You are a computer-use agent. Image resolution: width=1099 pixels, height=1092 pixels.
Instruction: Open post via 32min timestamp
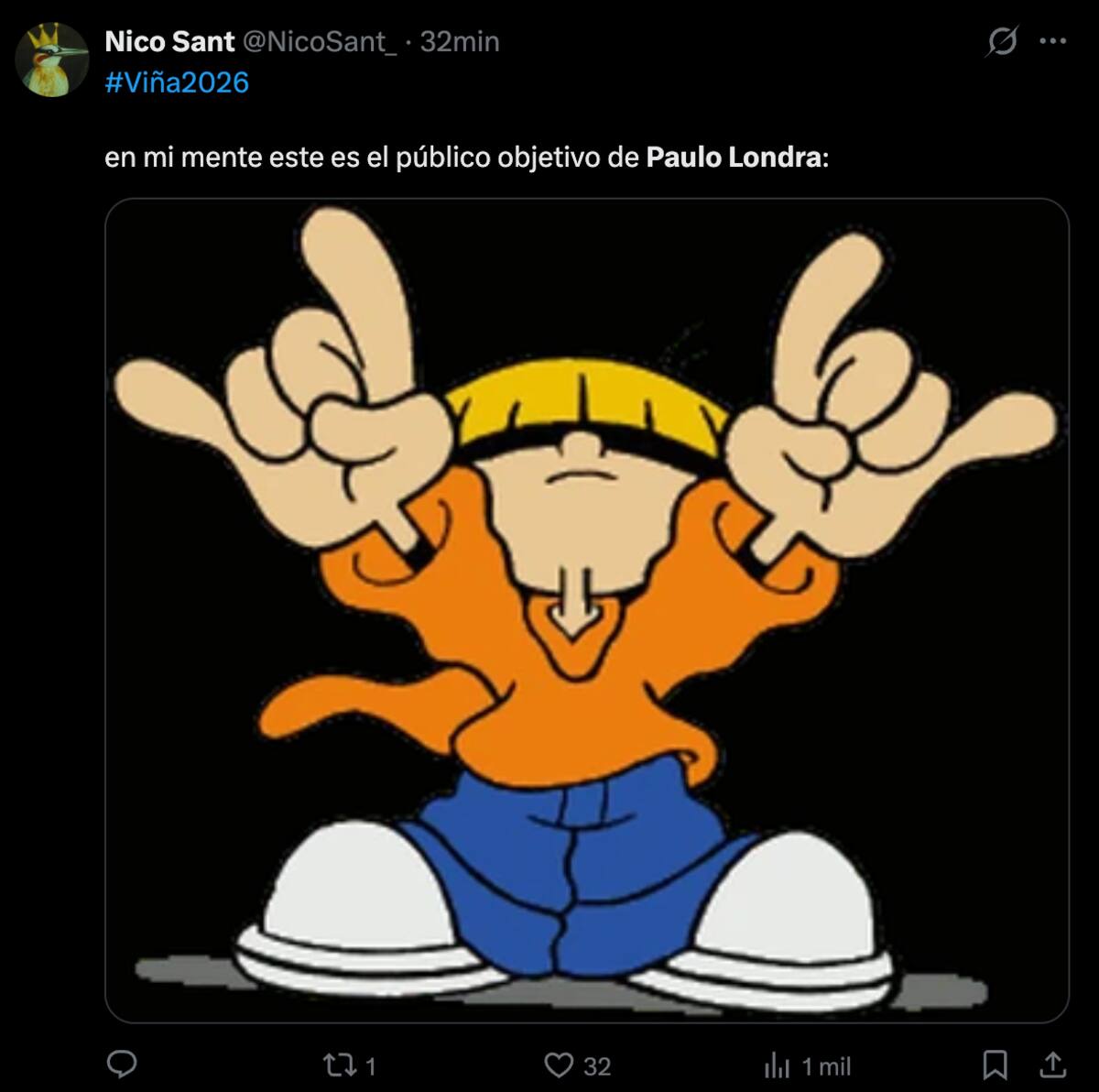pyautogui.click(x=460, y=41)
